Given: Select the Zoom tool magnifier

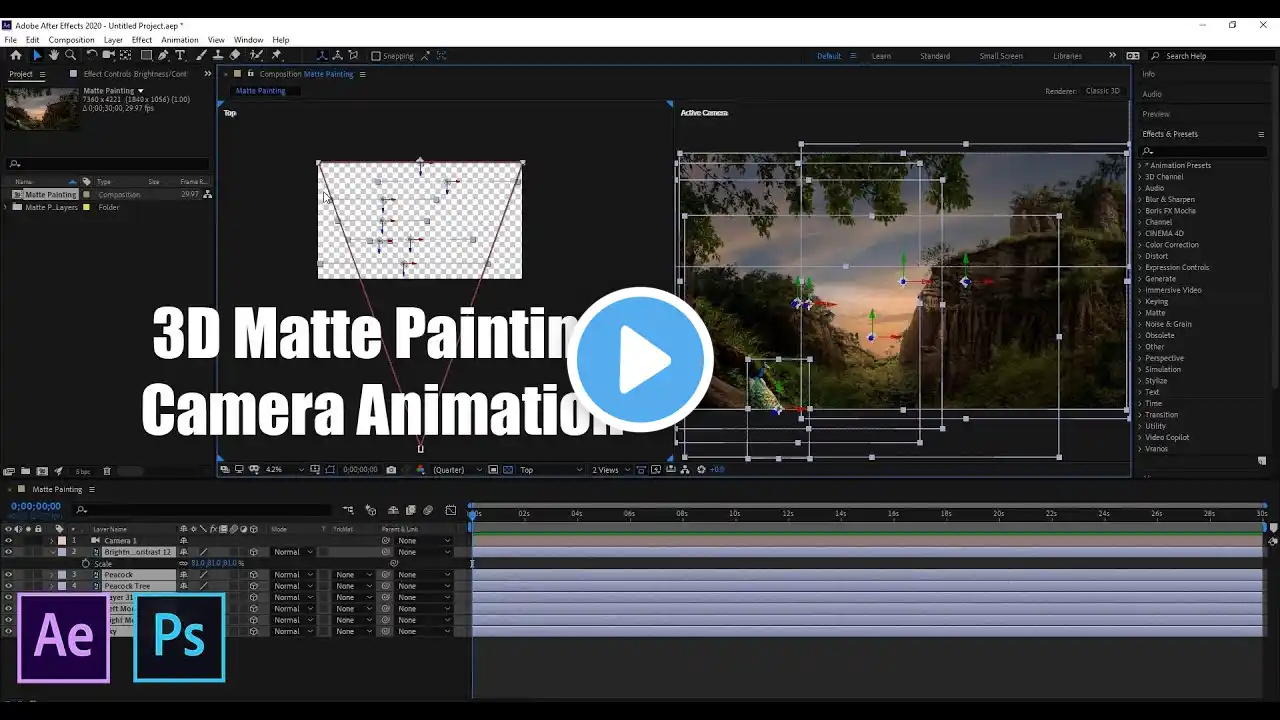Looking at the screenshot, I should (70, 56).
